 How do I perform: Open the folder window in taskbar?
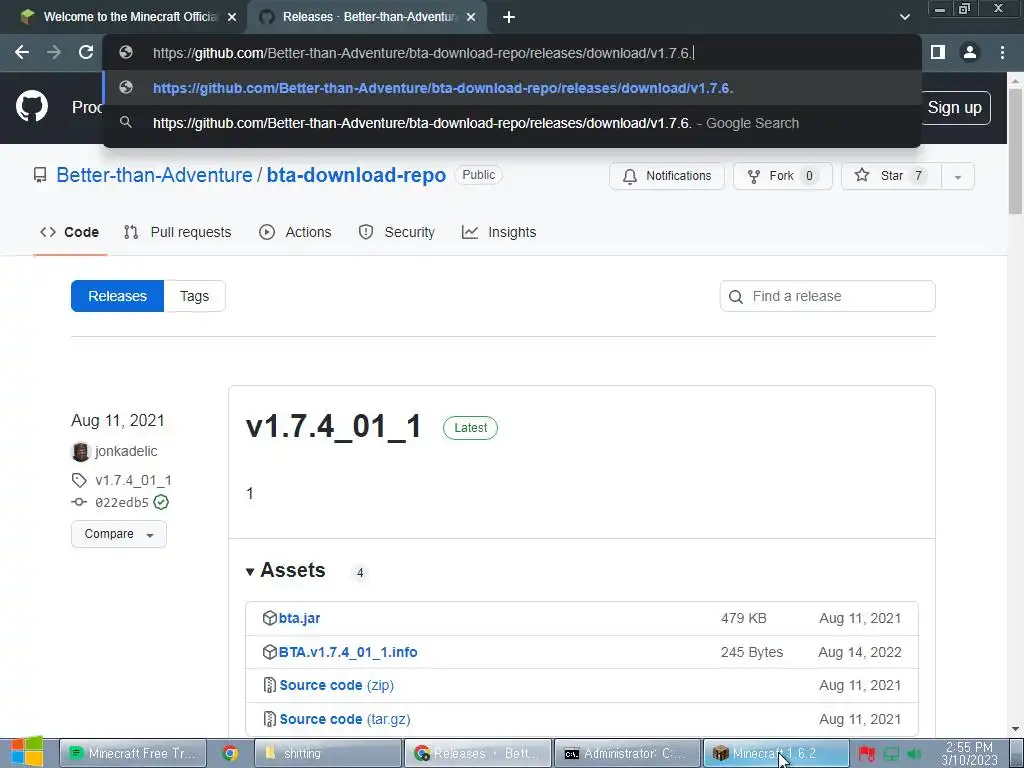pos(327,753)
